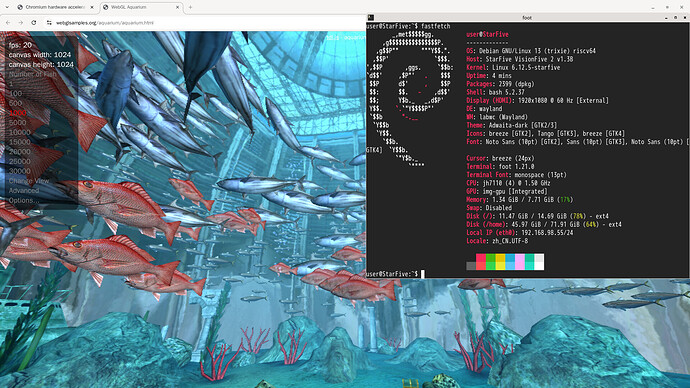Click the Memory usage line in terminal
The width and height of the screenshot is (690, 388).
[519, 199]
